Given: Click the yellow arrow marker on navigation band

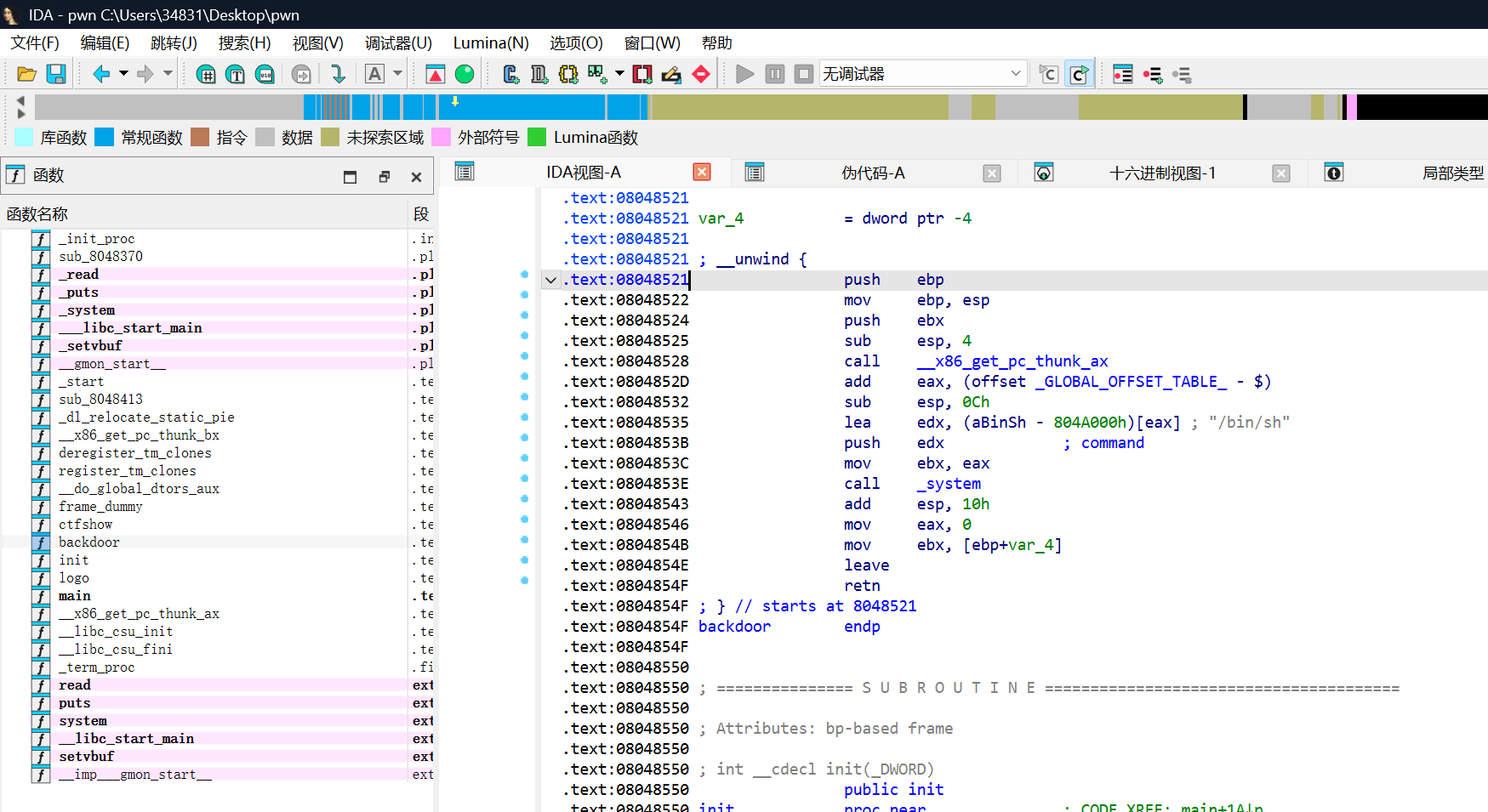Looking at the screenshot, I should click(455, 101).
